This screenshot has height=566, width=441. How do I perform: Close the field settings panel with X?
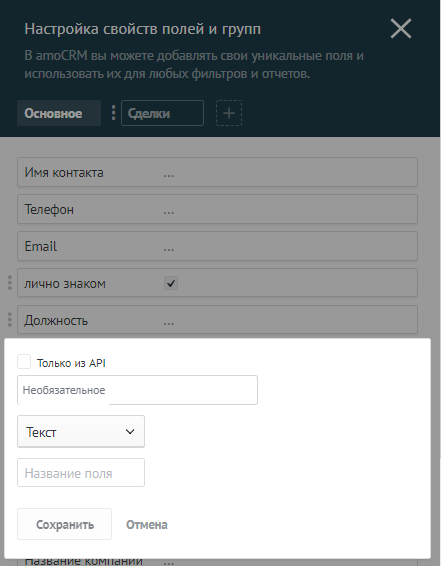tap(401, 29)
